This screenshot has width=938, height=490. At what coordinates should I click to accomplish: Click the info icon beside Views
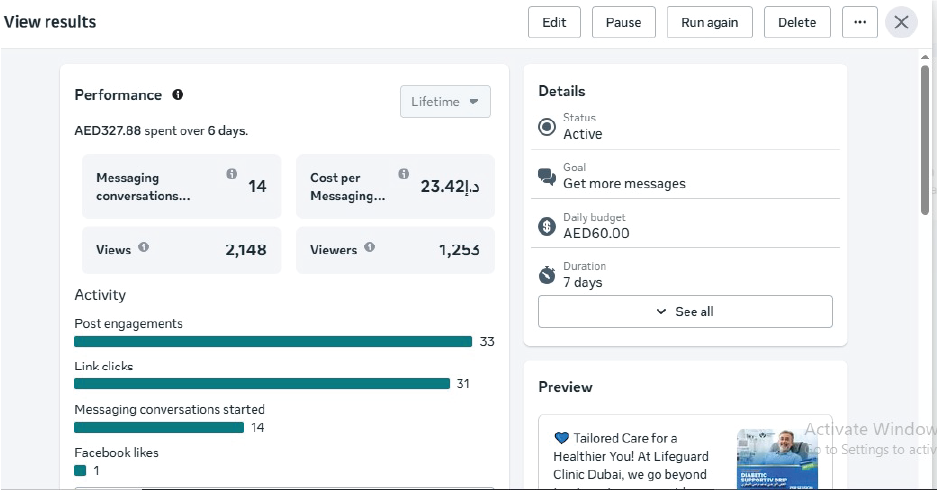click(143, 247)
